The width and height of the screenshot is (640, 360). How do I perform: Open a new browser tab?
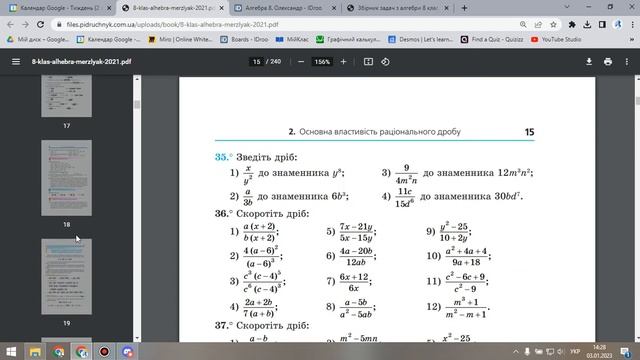[464, 8]
